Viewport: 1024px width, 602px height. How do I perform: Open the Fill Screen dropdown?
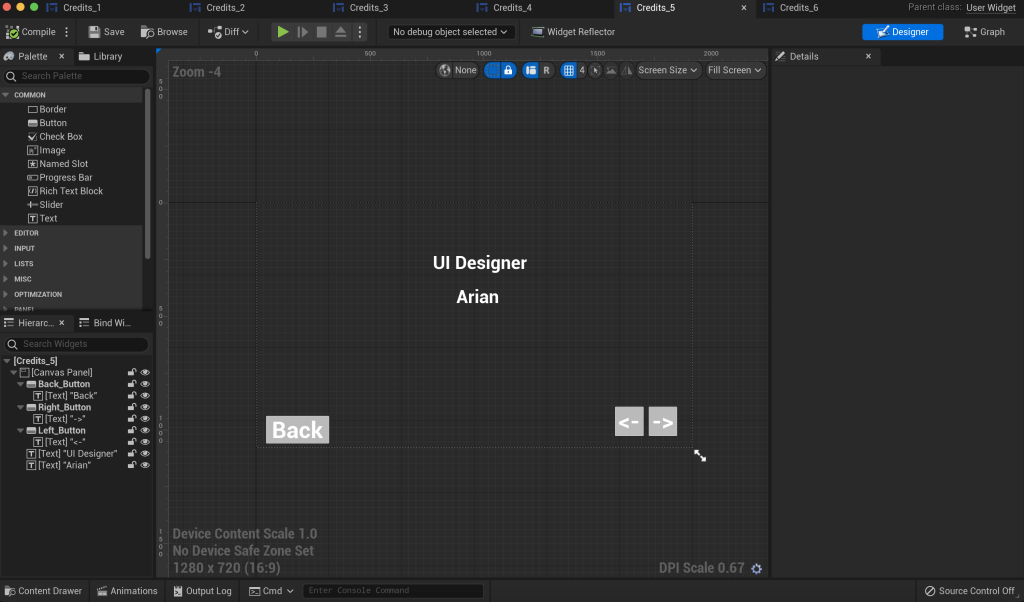pyautogui.click(x=735, y=70)
